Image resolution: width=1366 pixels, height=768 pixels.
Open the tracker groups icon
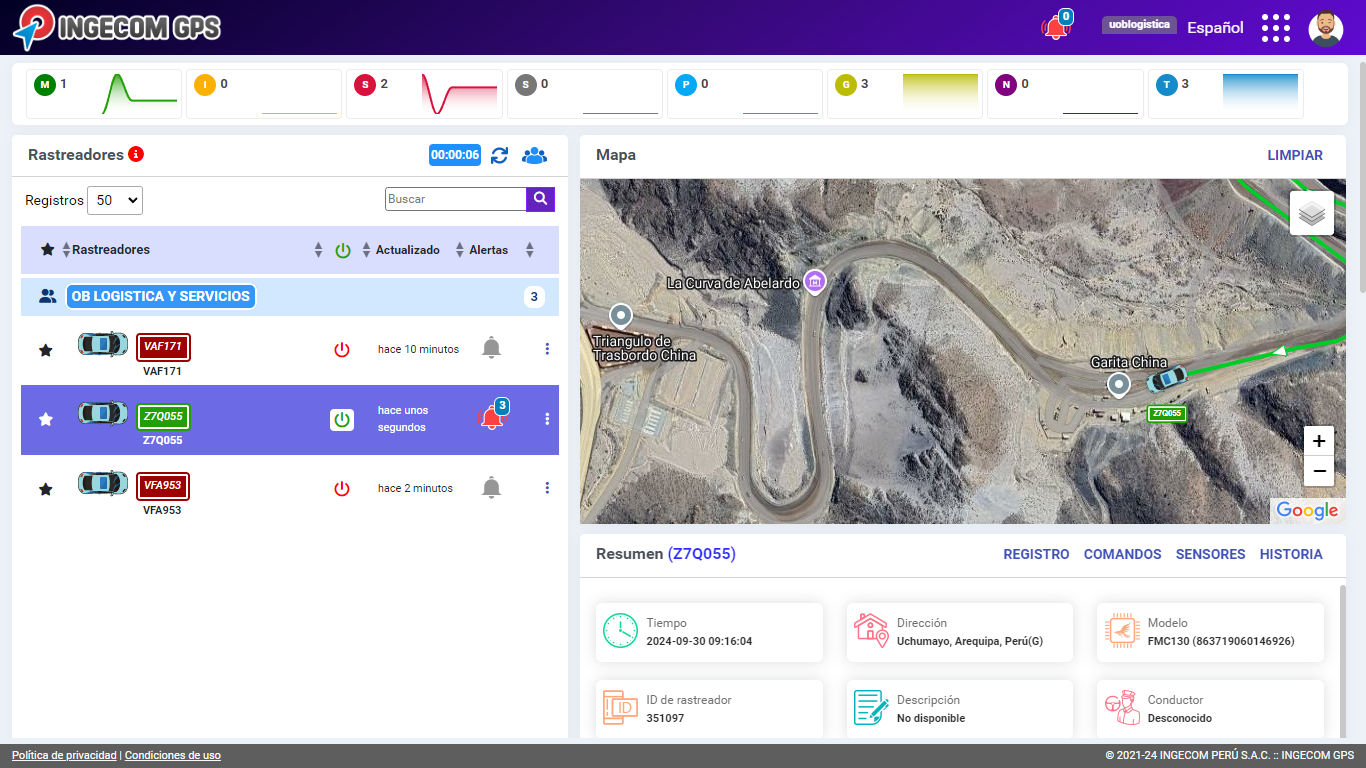point(534,155)
